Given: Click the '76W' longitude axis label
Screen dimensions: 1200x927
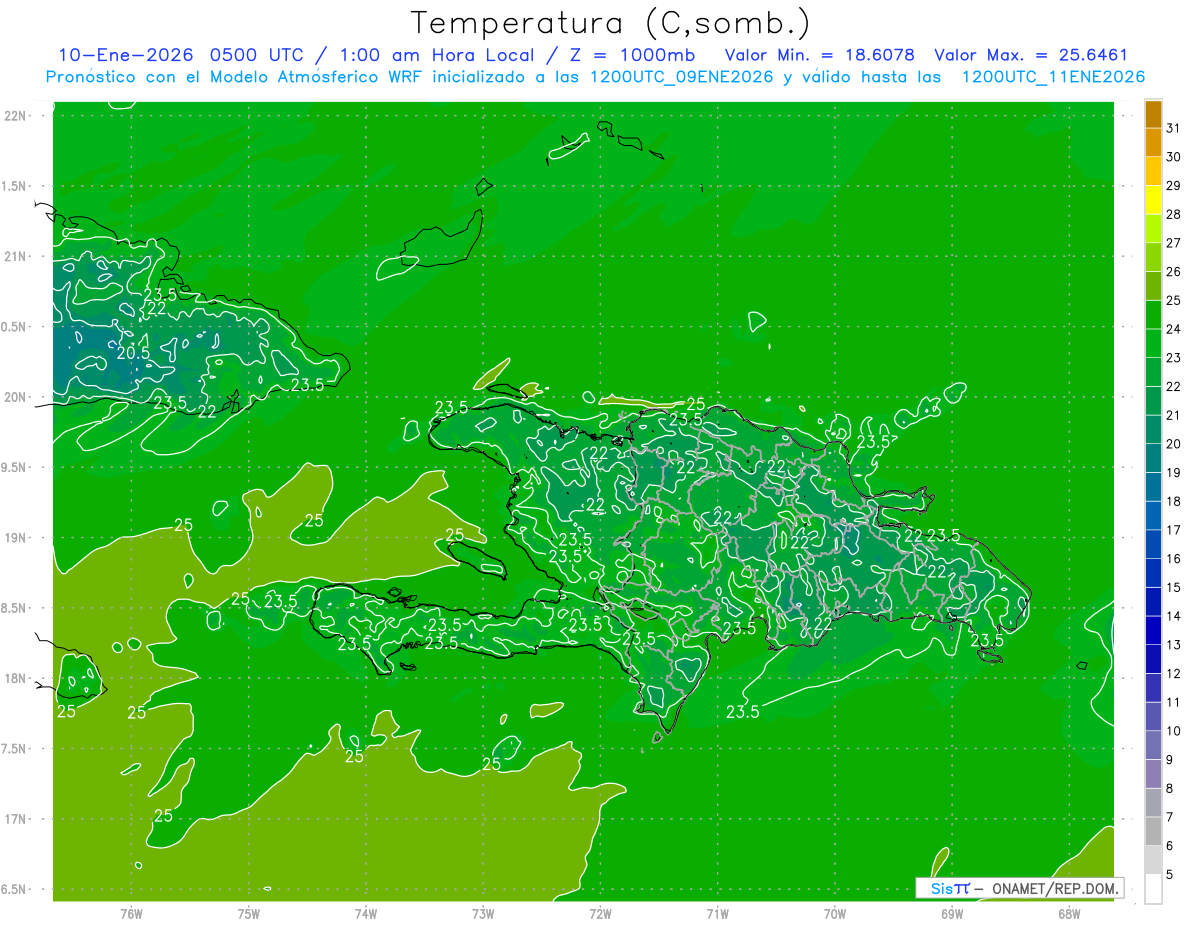Looking at the screenshot, I should 131,914.
